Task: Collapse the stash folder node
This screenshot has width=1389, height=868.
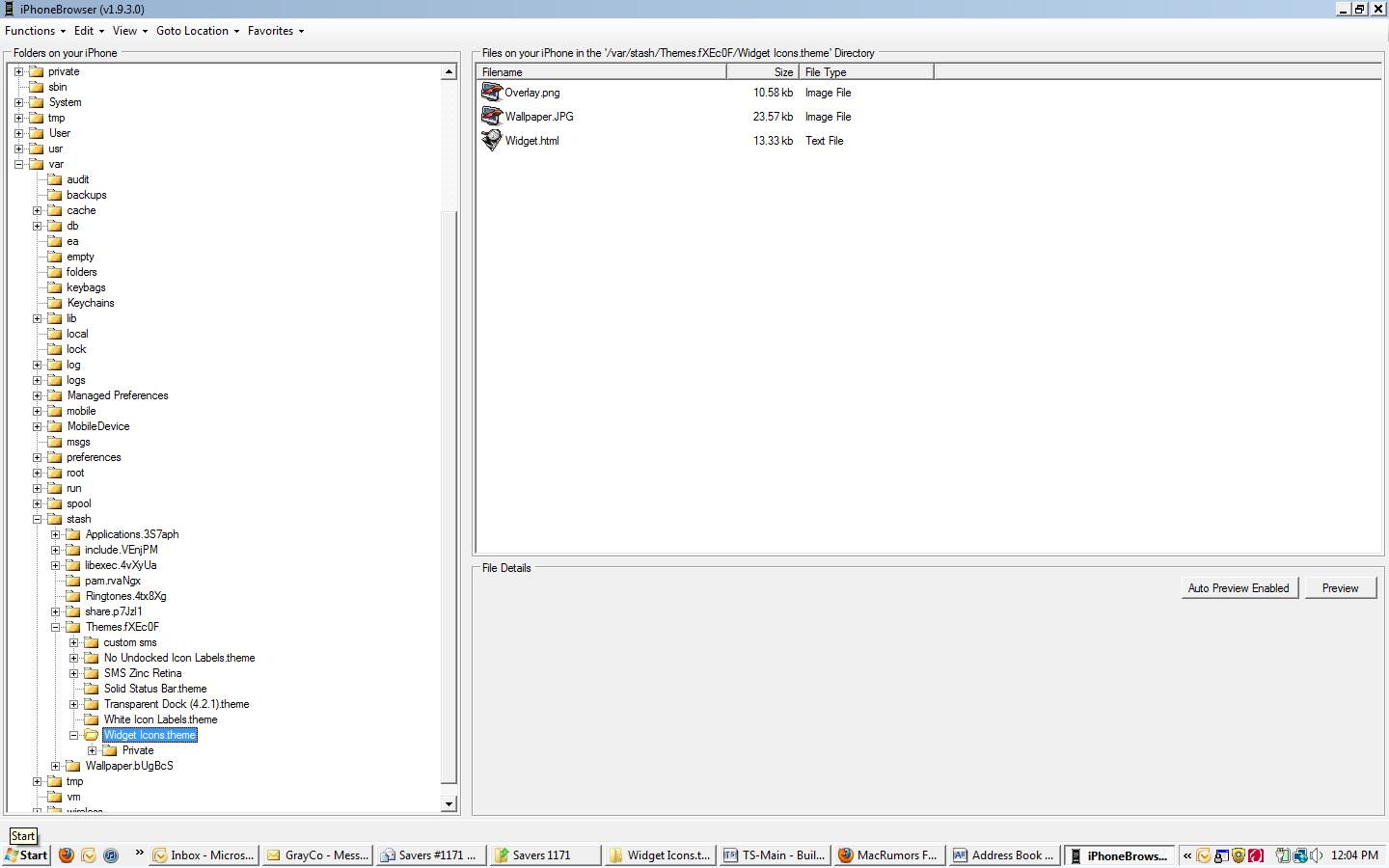Action: point(37,519)
